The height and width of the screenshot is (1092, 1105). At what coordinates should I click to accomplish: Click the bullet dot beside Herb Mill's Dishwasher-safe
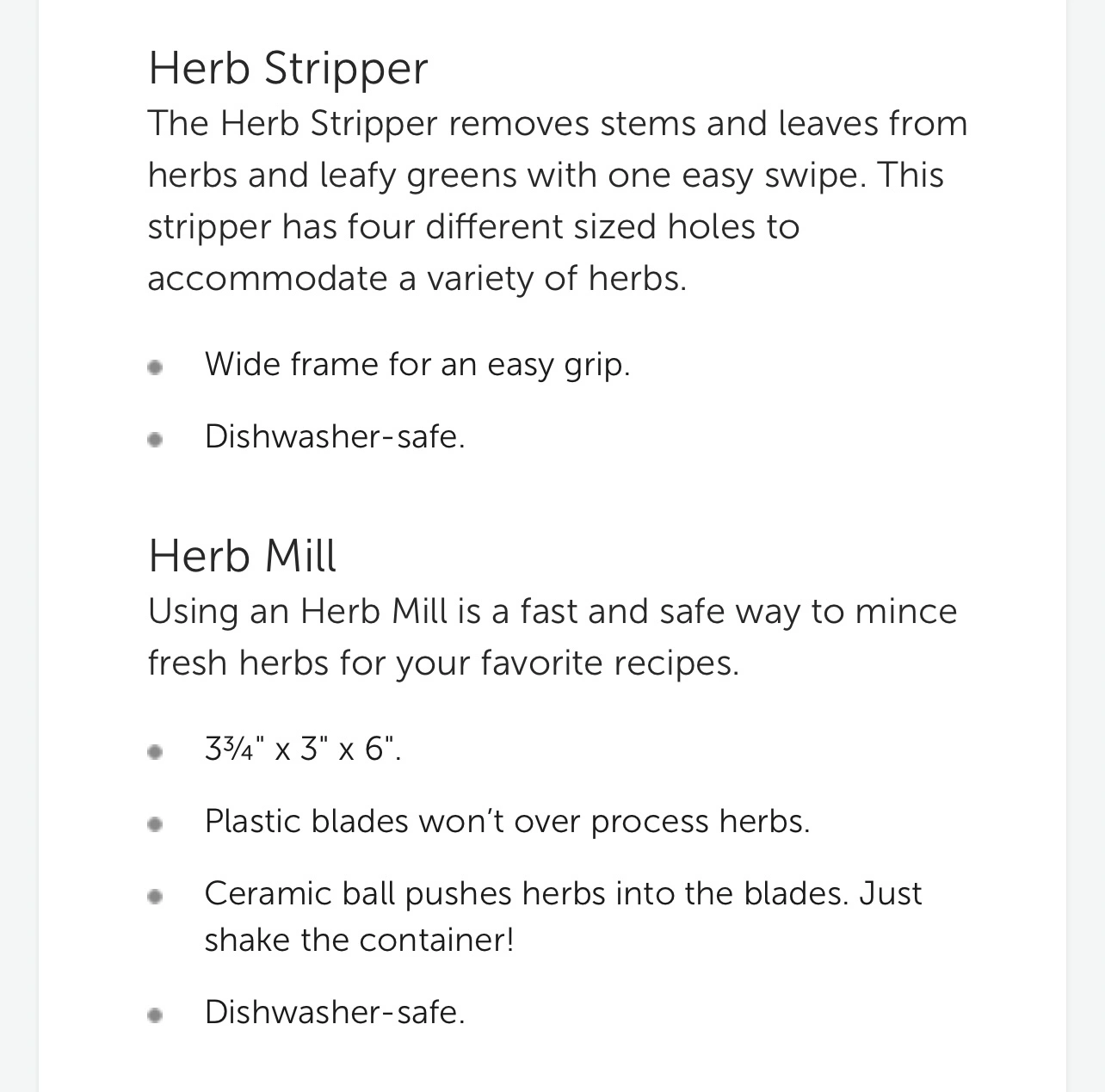tap(155, 1015)
